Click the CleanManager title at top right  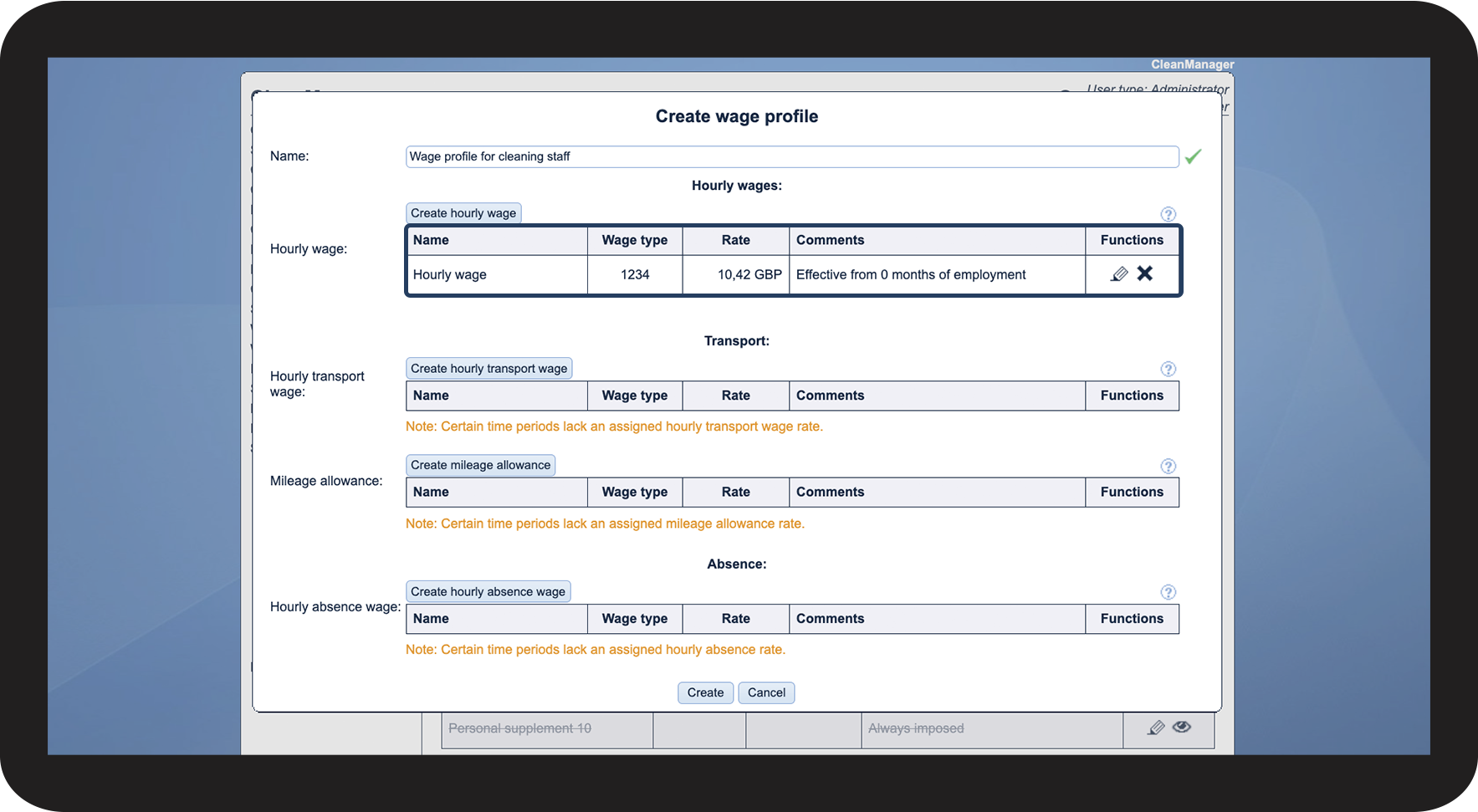[x=1192, y=64]
